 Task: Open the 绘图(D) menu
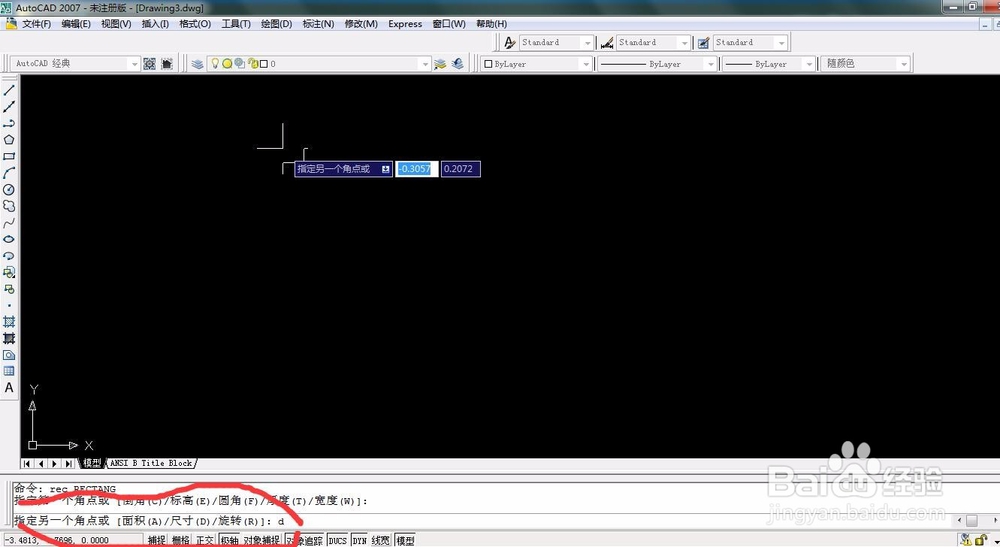pos(276,24)
